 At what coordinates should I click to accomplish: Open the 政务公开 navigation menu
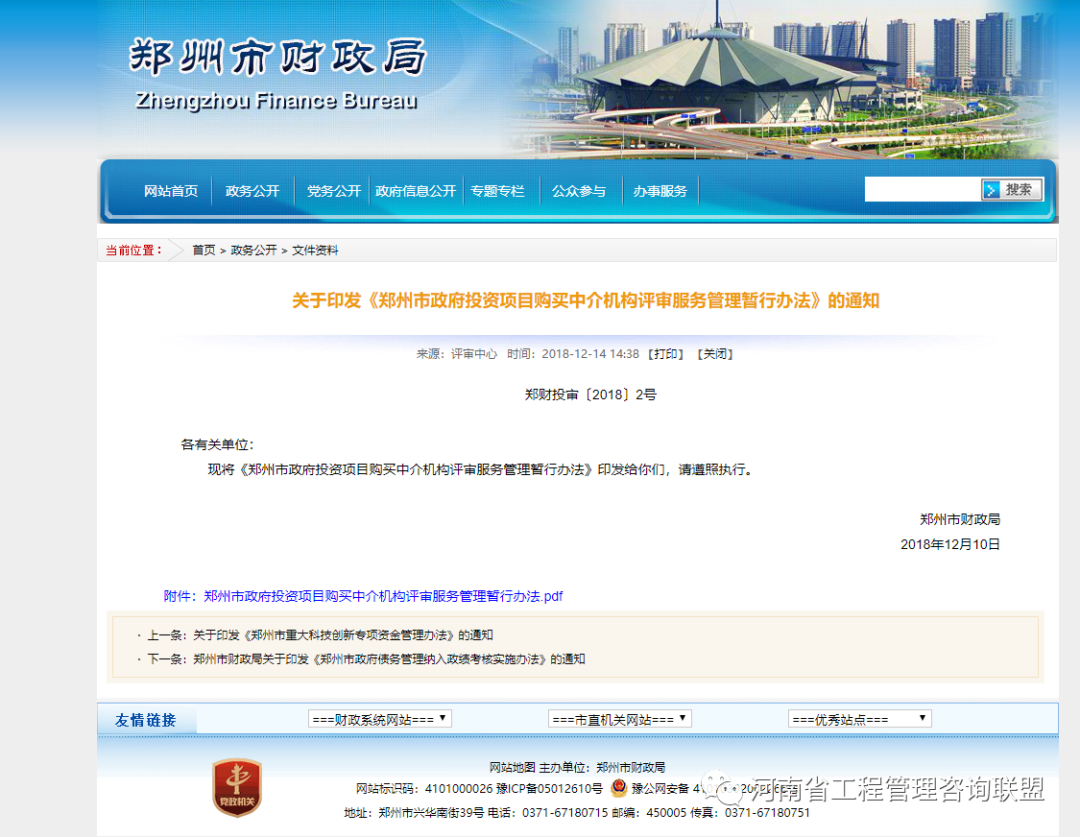click(252, 191)
